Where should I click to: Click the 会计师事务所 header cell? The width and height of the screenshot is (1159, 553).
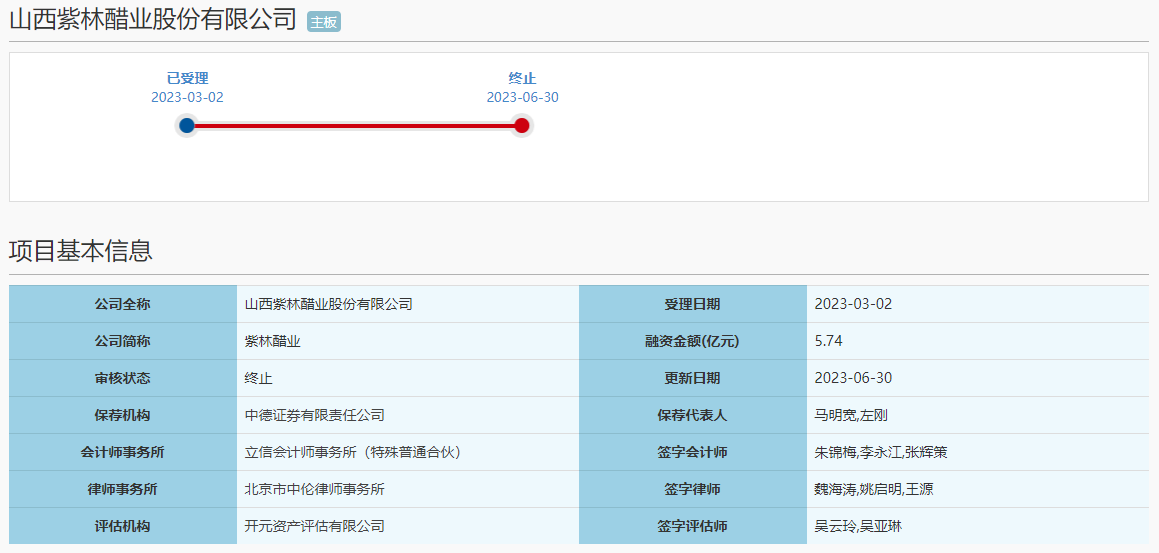pos(123,452)
